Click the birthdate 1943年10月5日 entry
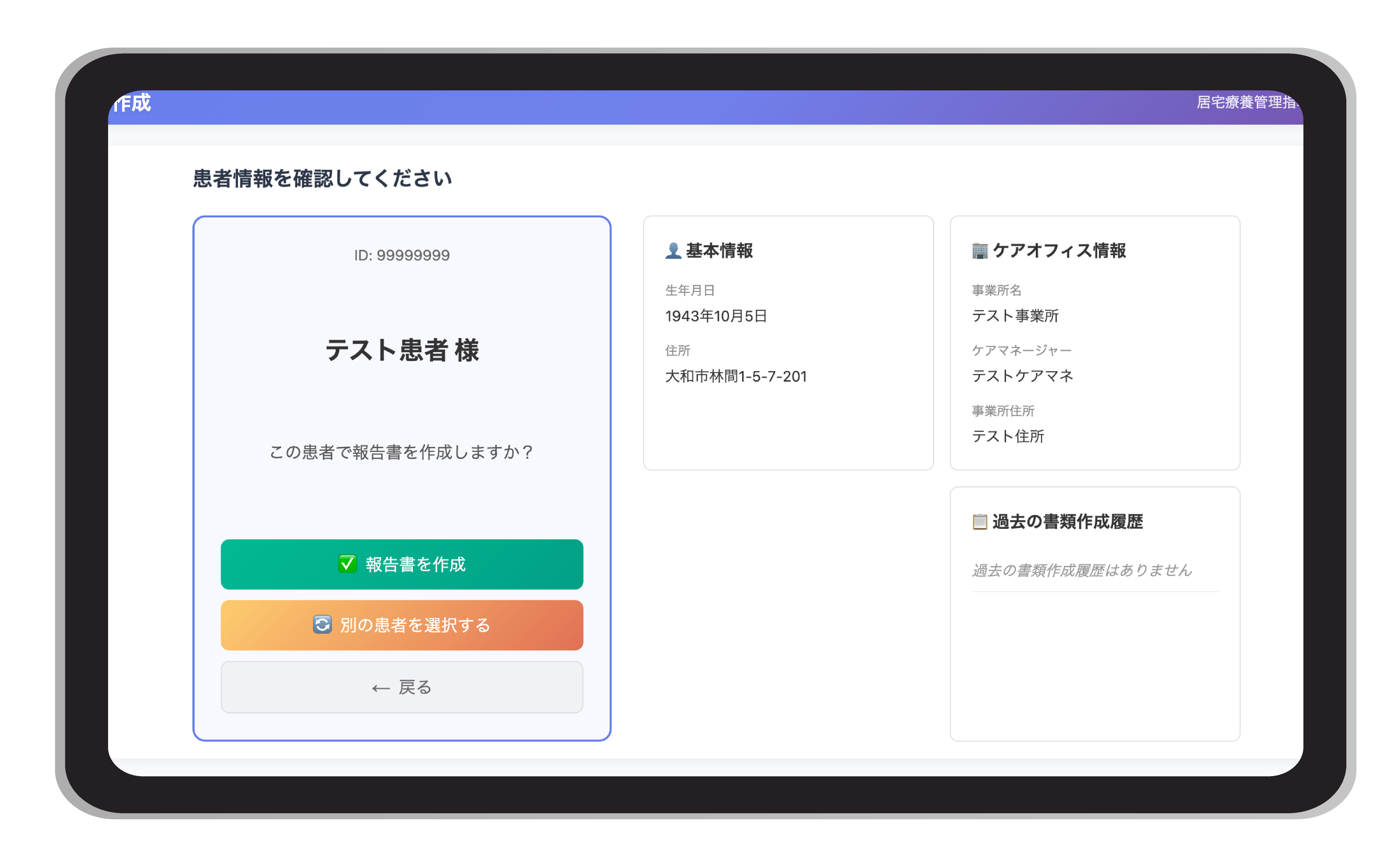This screenshot has height=856, width=1400. [x=716, y=316]
